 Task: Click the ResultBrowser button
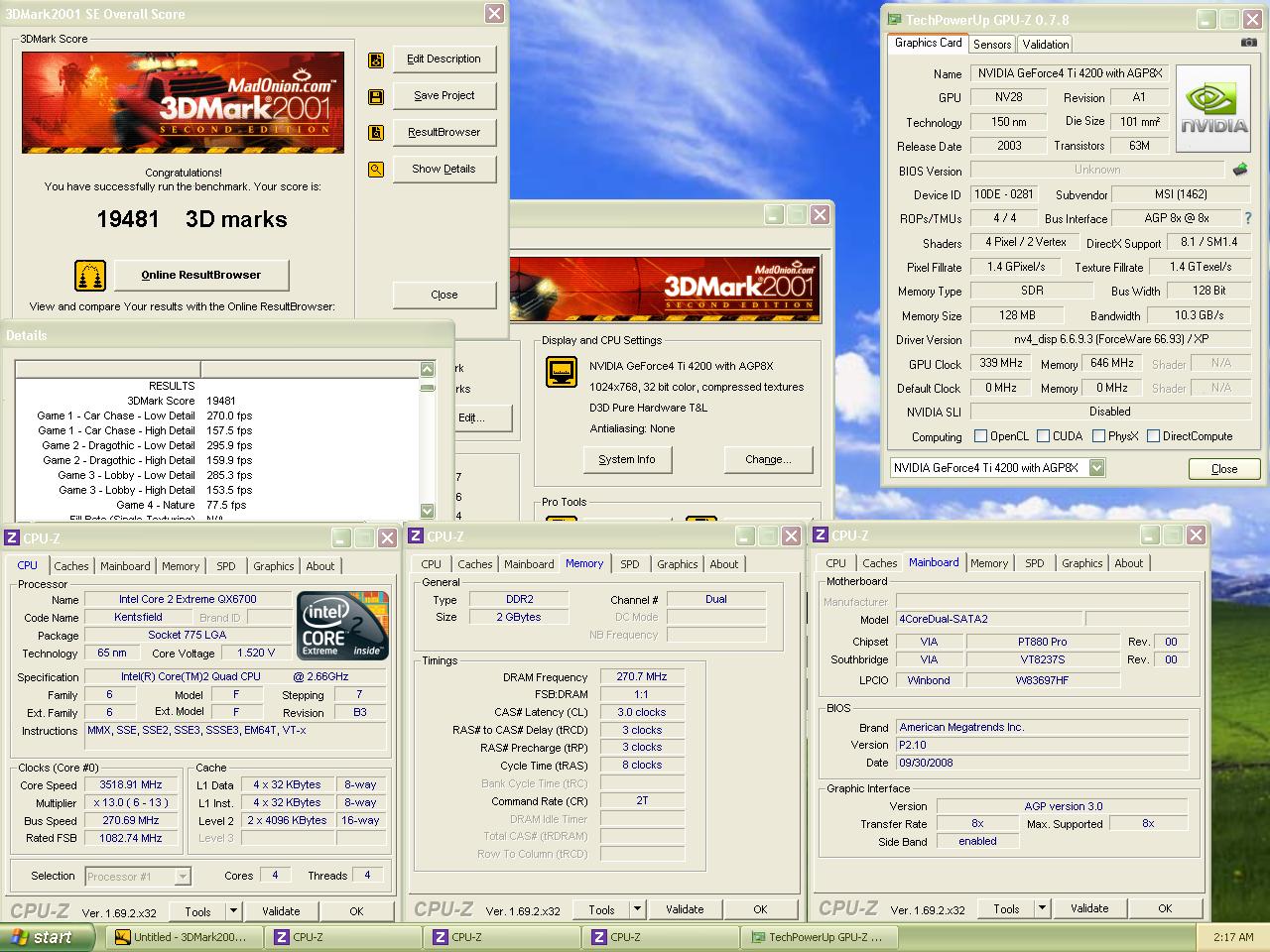444,133
